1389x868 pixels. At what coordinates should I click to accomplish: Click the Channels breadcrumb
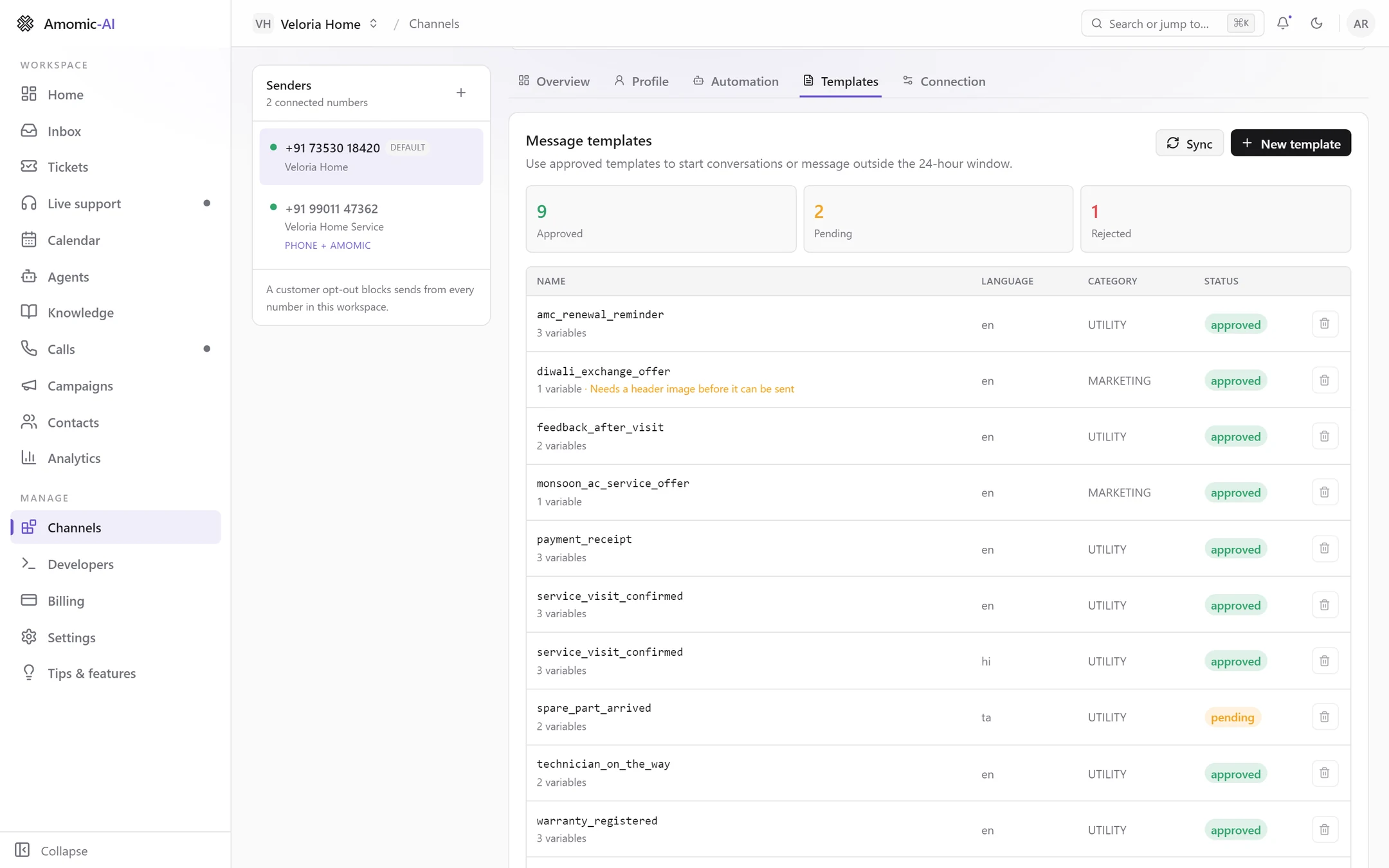point(434,24)
